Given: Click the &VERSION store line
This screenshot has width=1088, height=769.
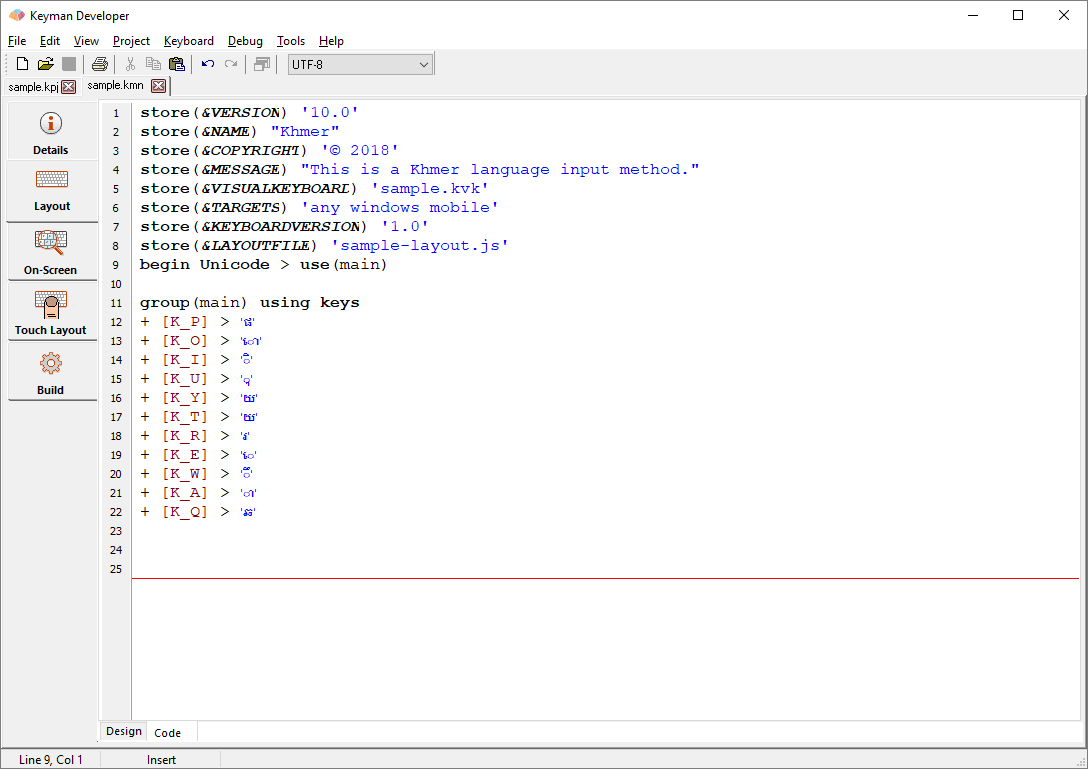Looking at the screenshot, I should 249,112.
